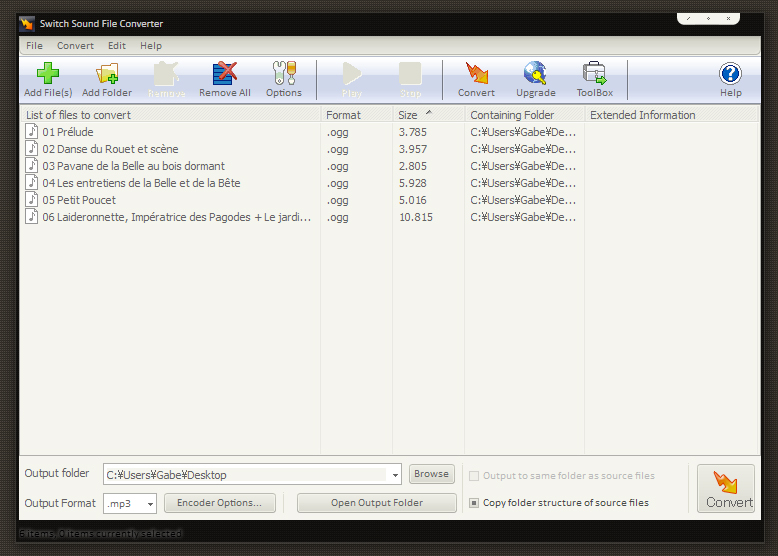Click the containing folder path of 01 Prélude

523,132
